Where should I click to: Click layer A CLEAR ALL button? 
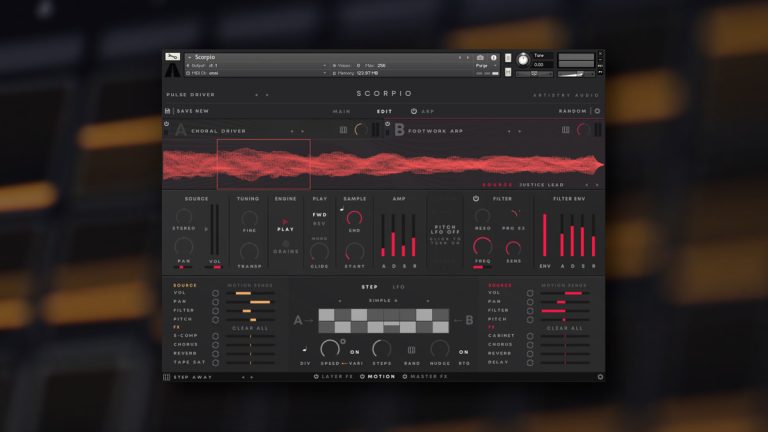pos(250,328)
